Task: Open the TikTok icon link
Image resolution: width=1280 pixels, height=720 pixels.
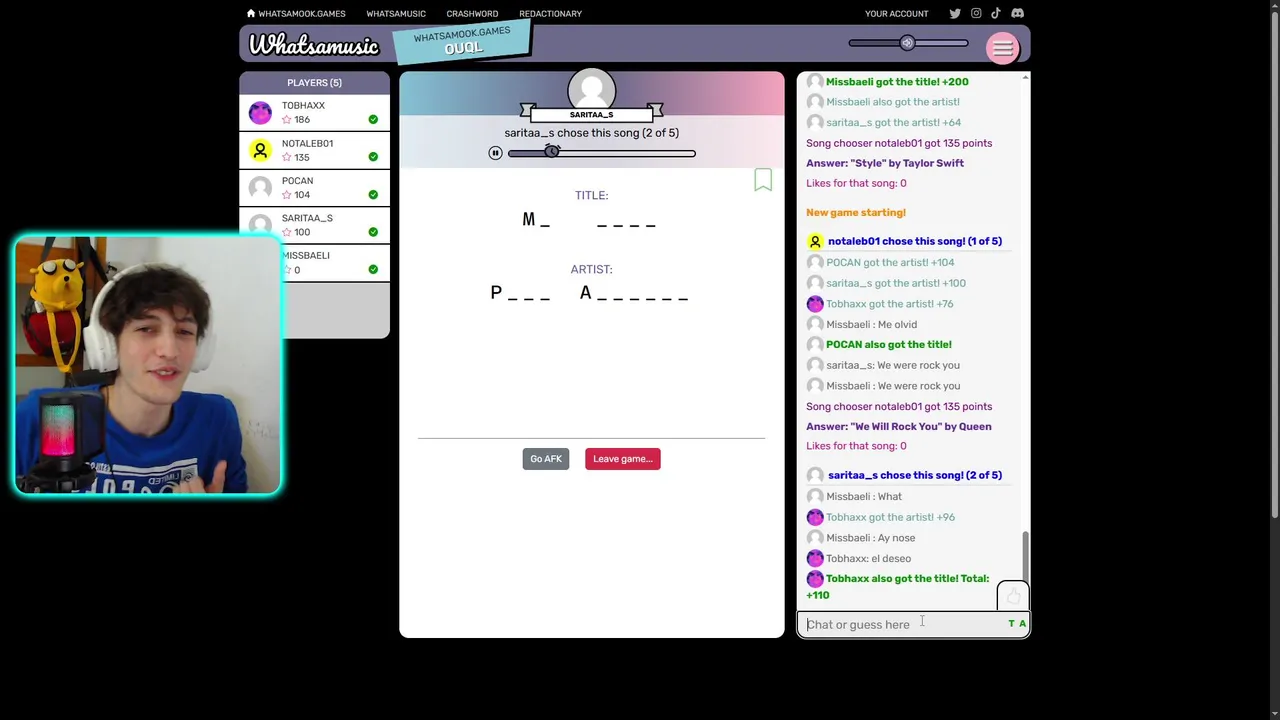Action: [x=996, y=13]
